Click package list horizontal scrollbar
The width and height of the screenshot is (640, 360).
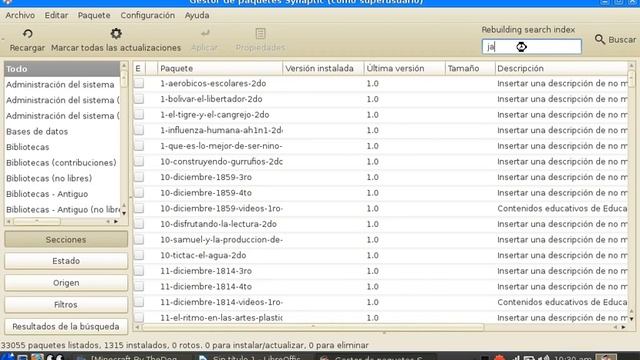coord(313,327)
